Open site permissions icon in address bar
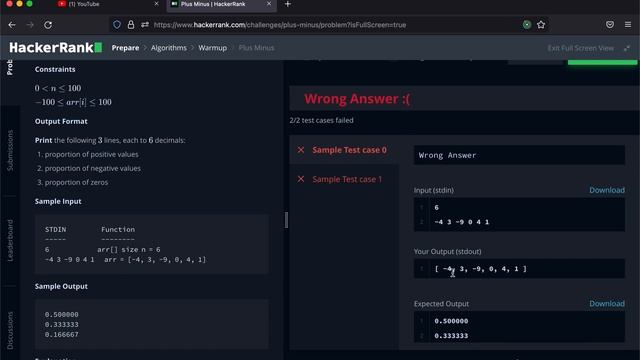 click(x=145, y=25)
